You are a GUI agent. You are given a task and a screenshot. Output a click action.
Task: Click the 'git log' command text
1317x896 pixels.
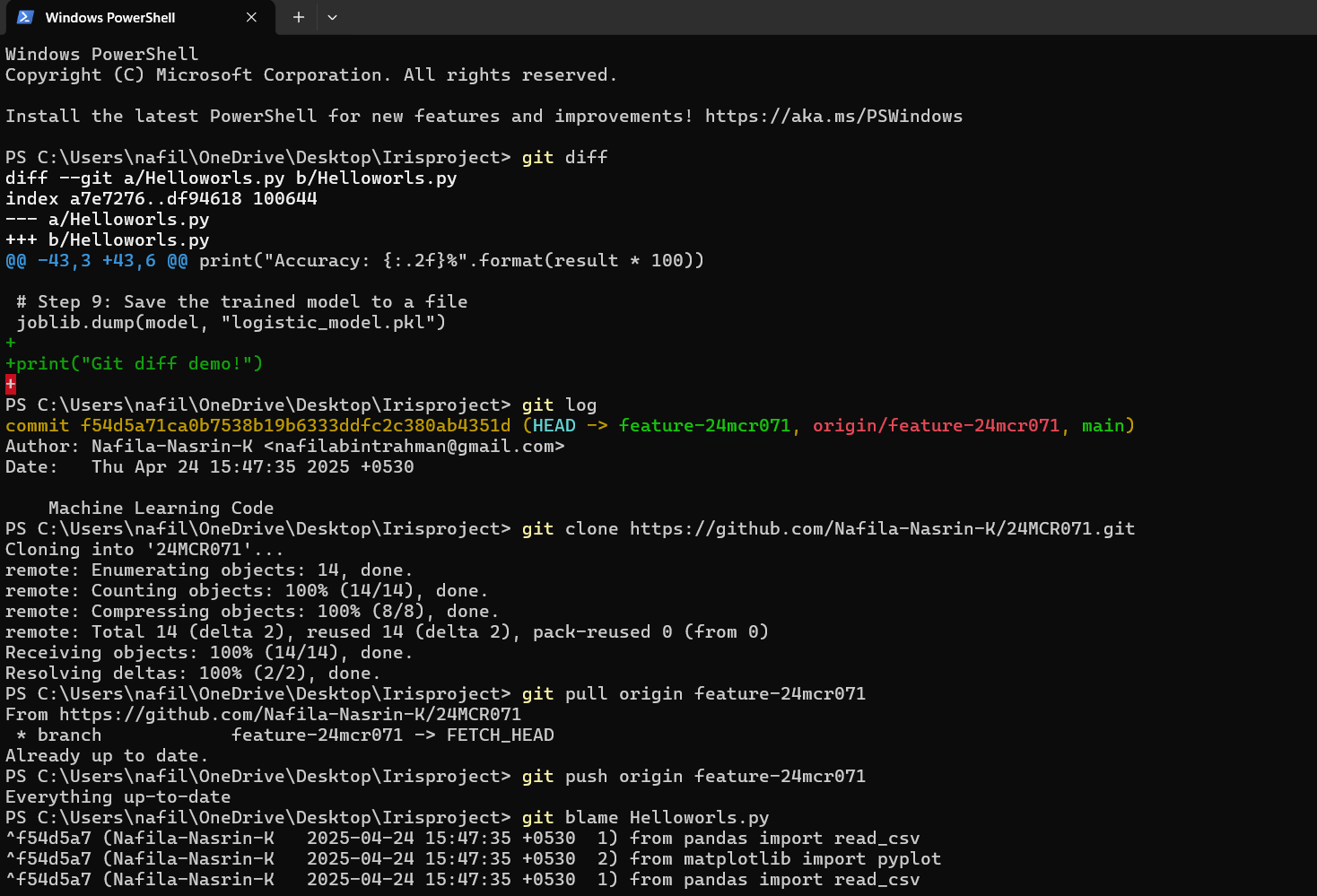pyautogui.click(x=559, y=405)
